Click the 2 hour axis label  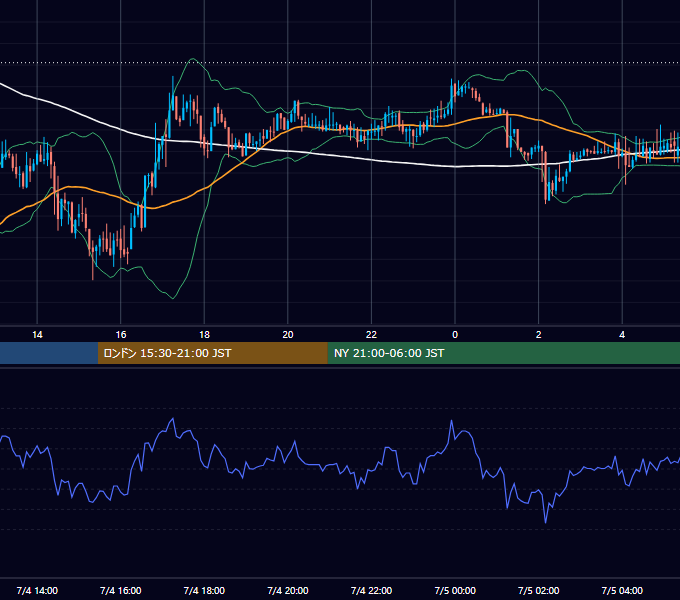539,335
